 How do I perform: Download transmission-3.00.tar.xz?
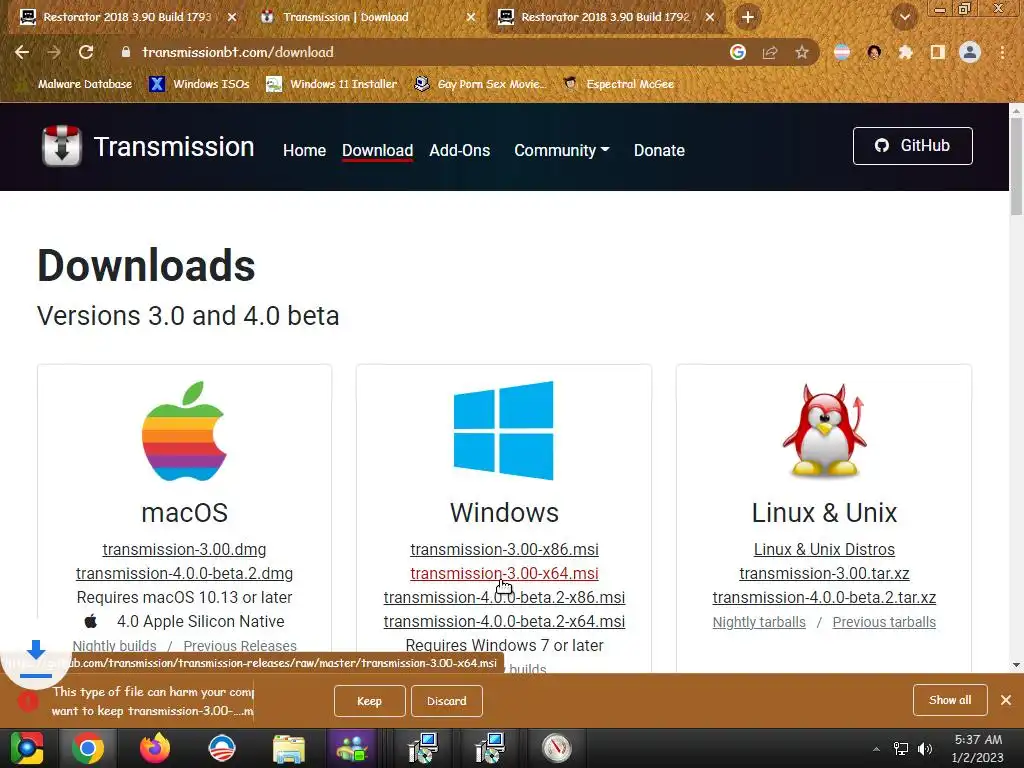(x=824, y=573)
